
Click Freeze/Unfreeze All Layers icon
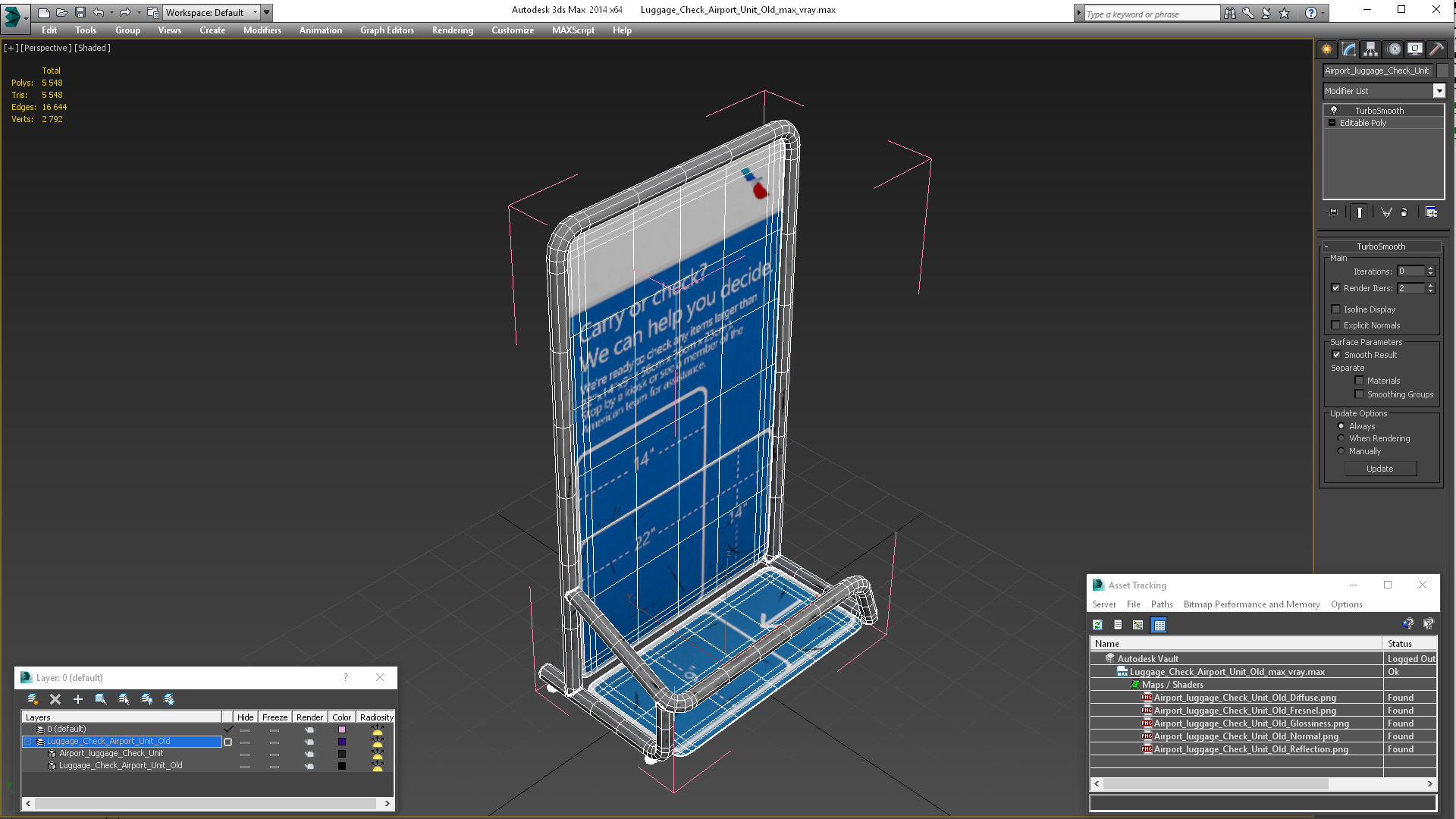[169, 699]
